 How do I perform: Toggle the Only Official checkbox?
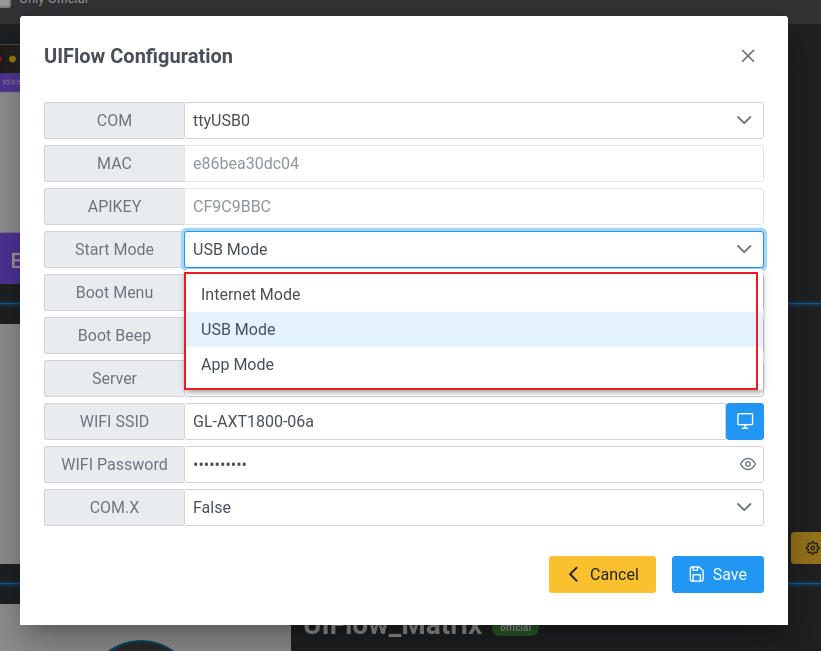pos(5,3)
